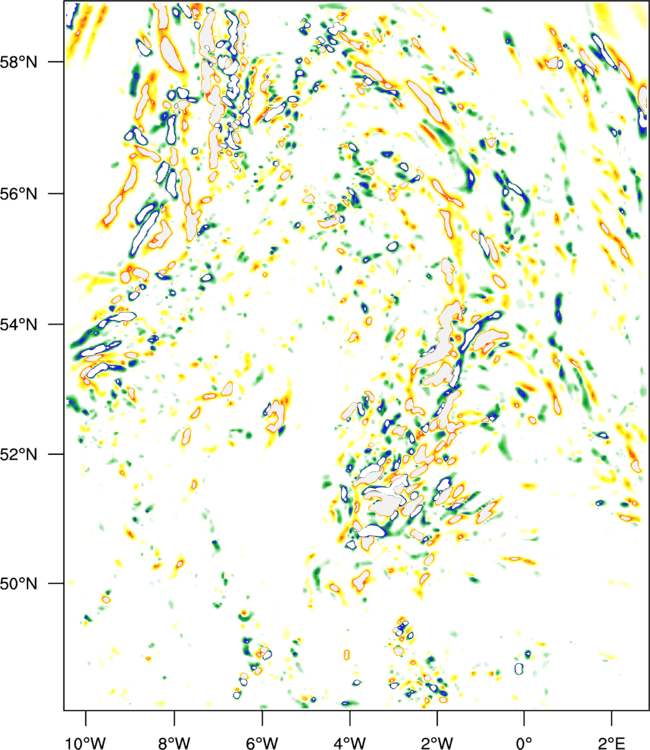Click the 58°N latitude label
Screen dimensions: 650x750
tap(19, 62)
